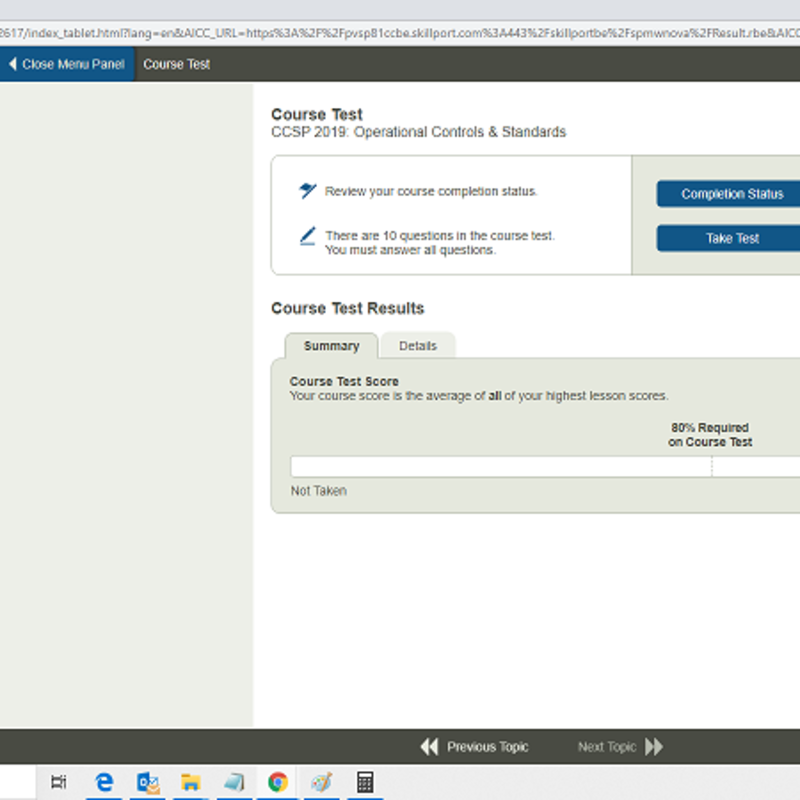
Task: Click the pencil icon beside question count
Action: tap(308, 237)
